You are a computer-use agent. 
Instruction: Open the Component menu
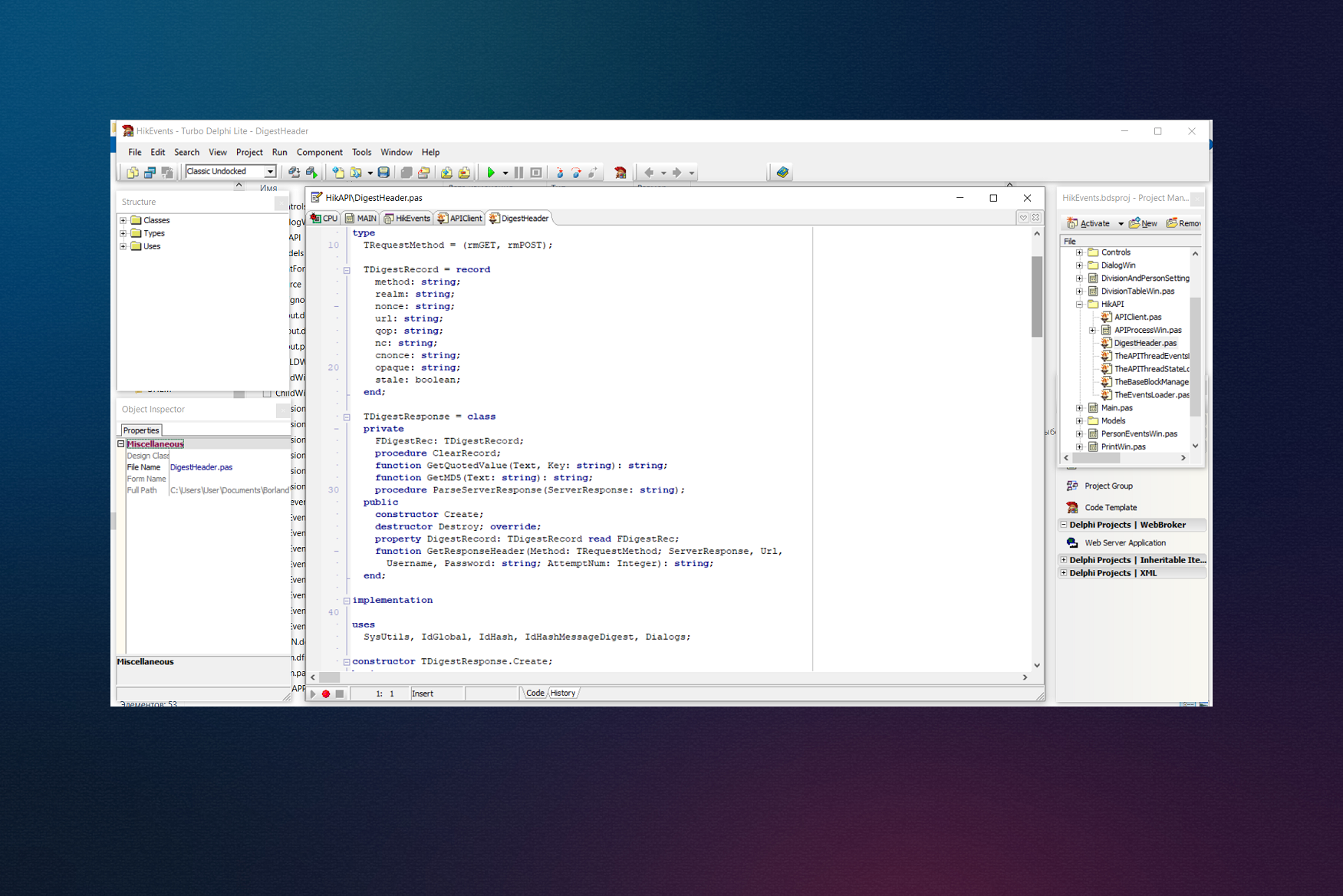pyautogui.click(x=319, y=152)
